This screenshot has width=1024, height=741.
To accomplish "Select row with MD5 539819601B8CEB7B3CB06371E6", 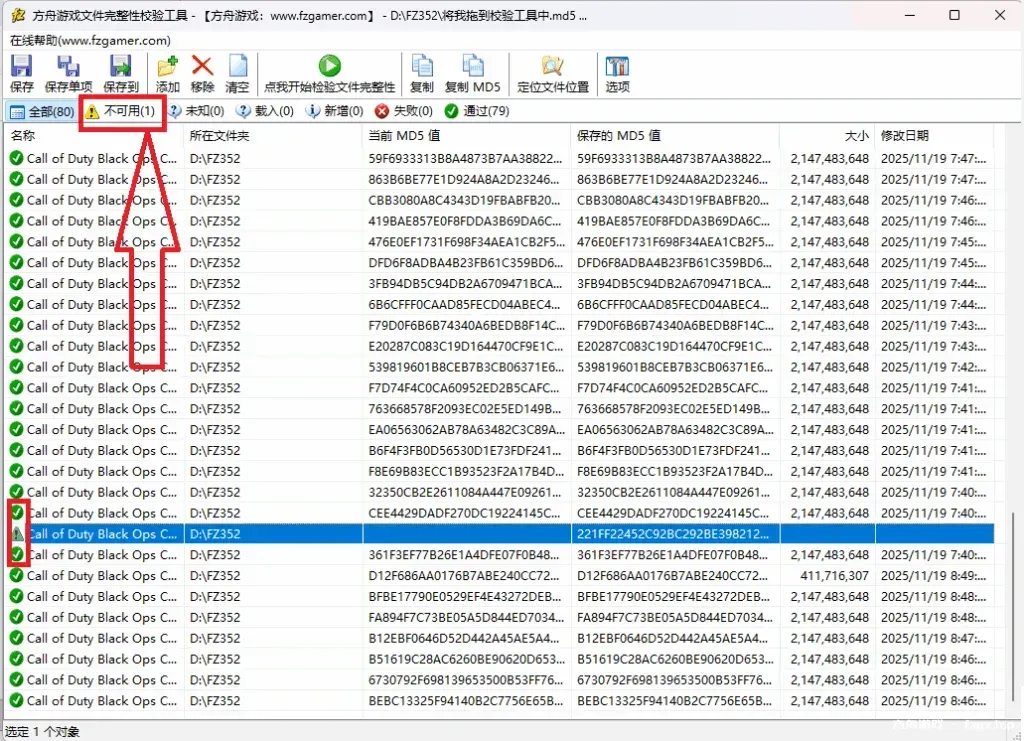I will pos(500,368).
